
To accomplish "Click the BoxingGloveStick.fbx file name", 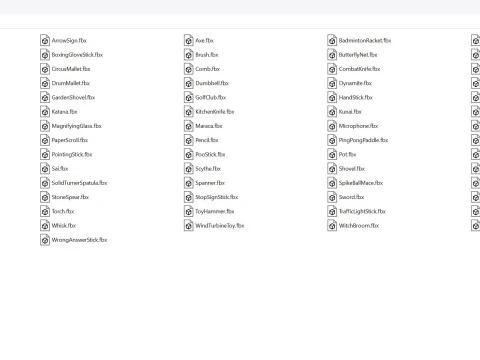I will [x=77, y=55].
